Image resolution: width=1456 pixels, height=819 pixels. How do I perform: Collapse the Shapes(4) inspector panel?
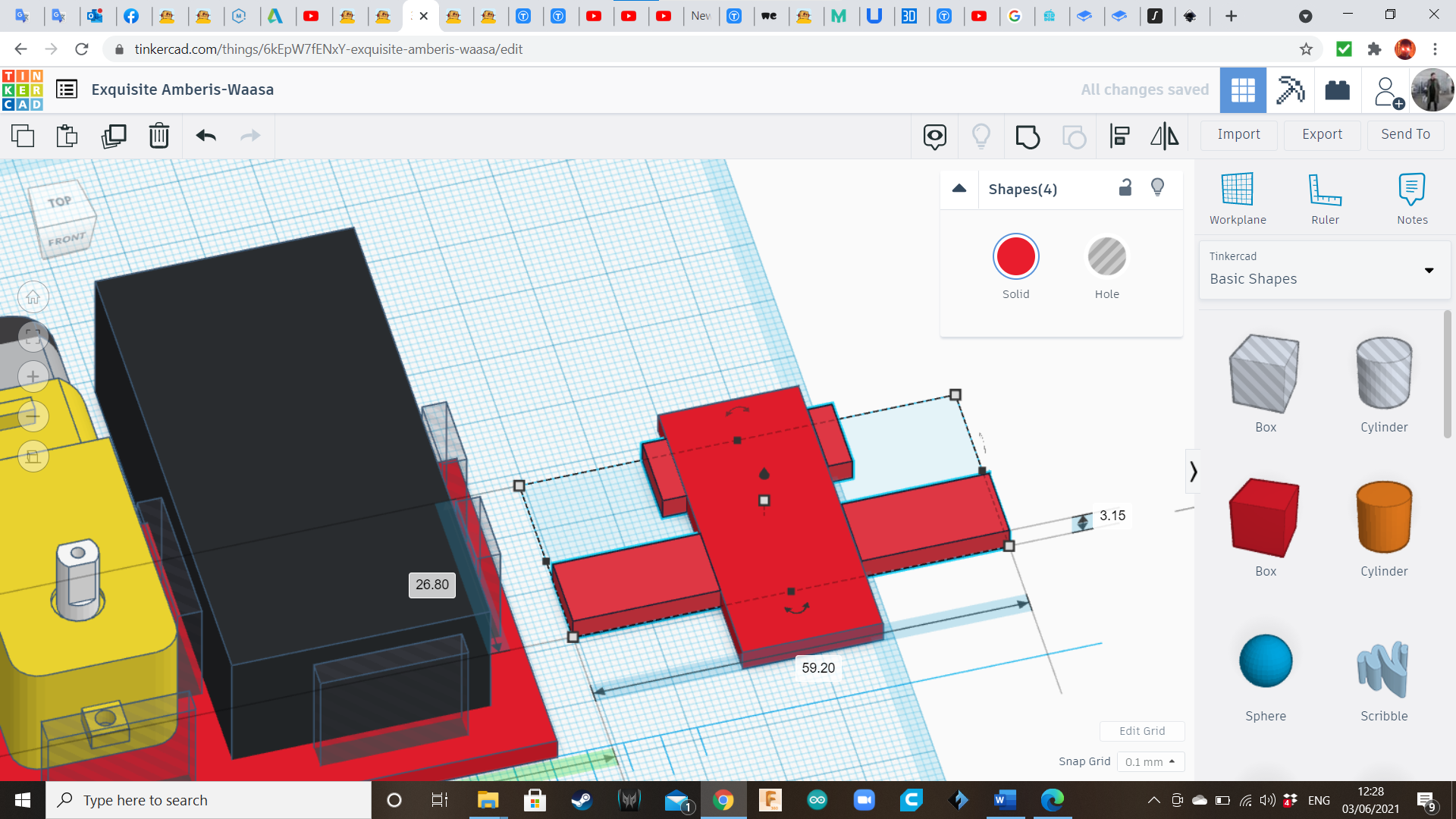(x=959, y=189)
